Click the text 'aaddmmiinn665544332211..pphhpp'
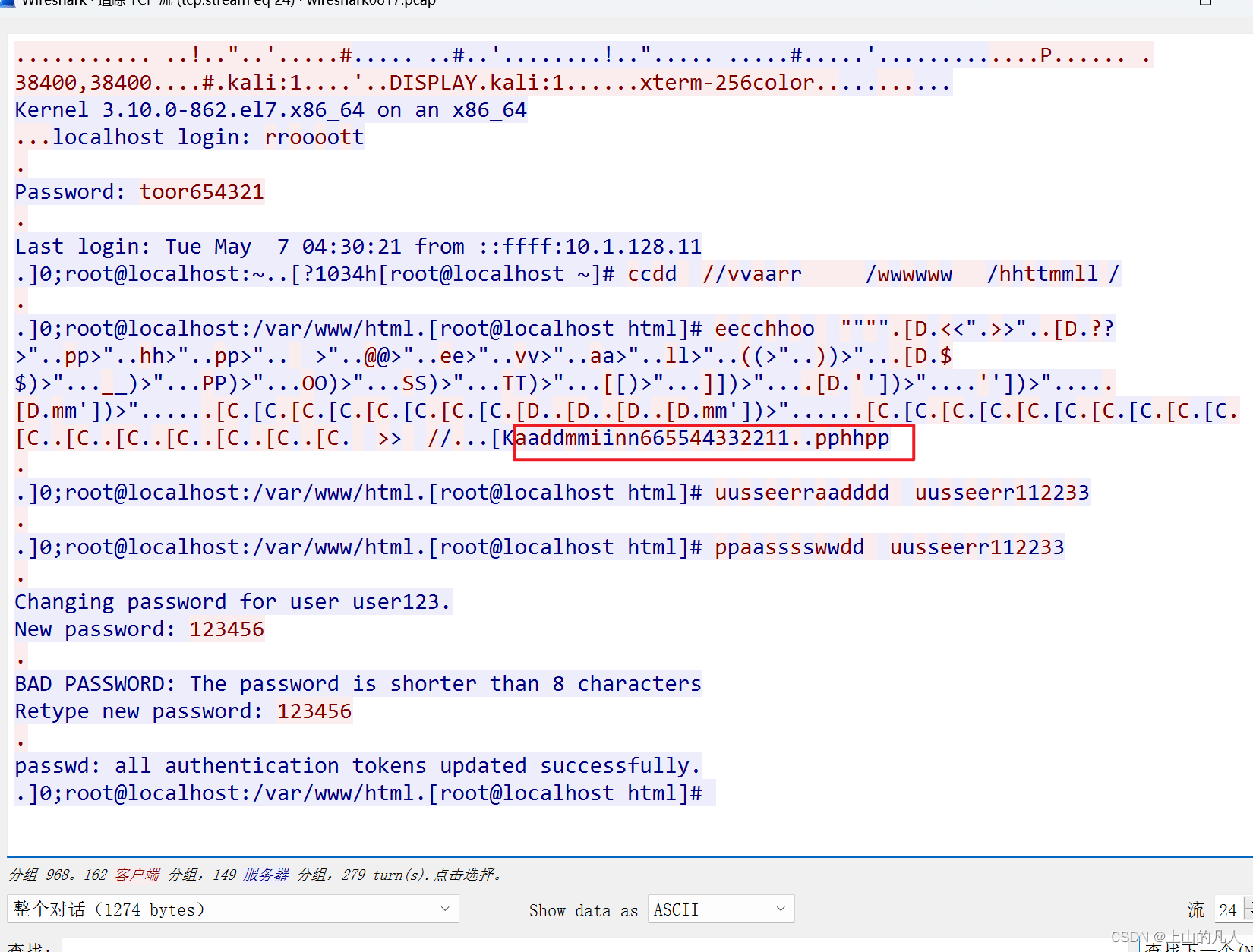1253x952 pixels. pos(702,438)
